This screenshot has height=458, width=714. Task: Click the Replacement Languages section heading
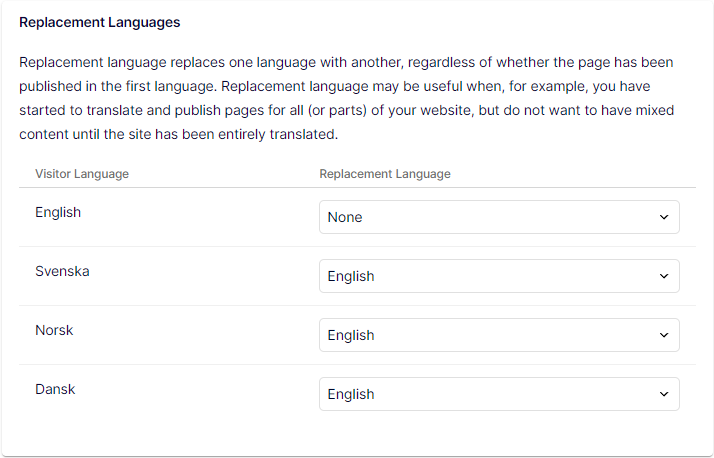tap(100, 22)
